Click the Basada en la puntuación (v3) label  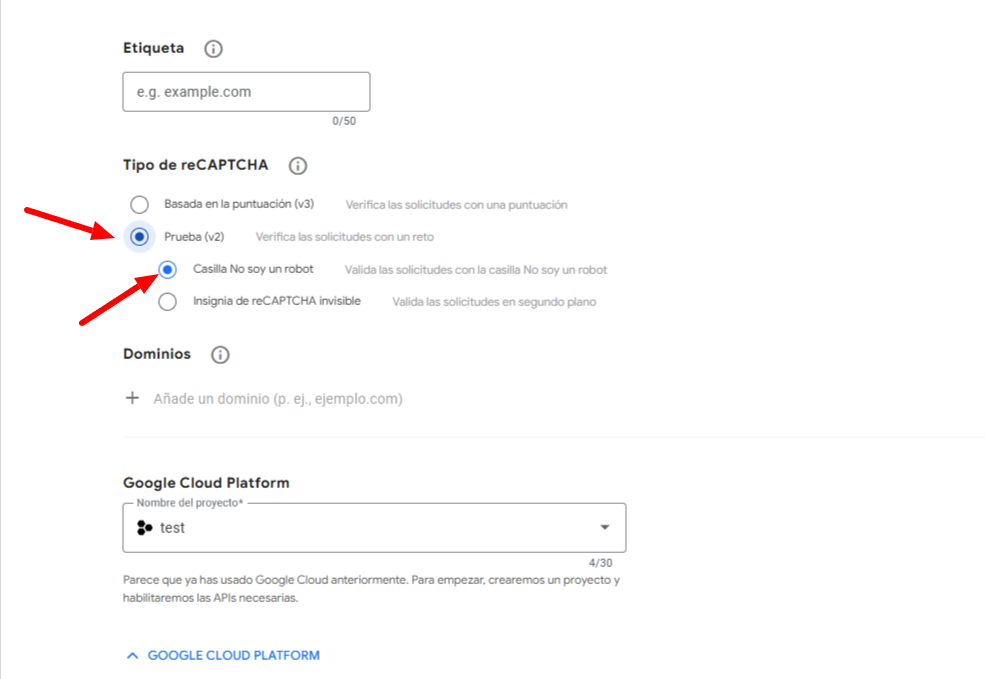click(x=239, y=204)
